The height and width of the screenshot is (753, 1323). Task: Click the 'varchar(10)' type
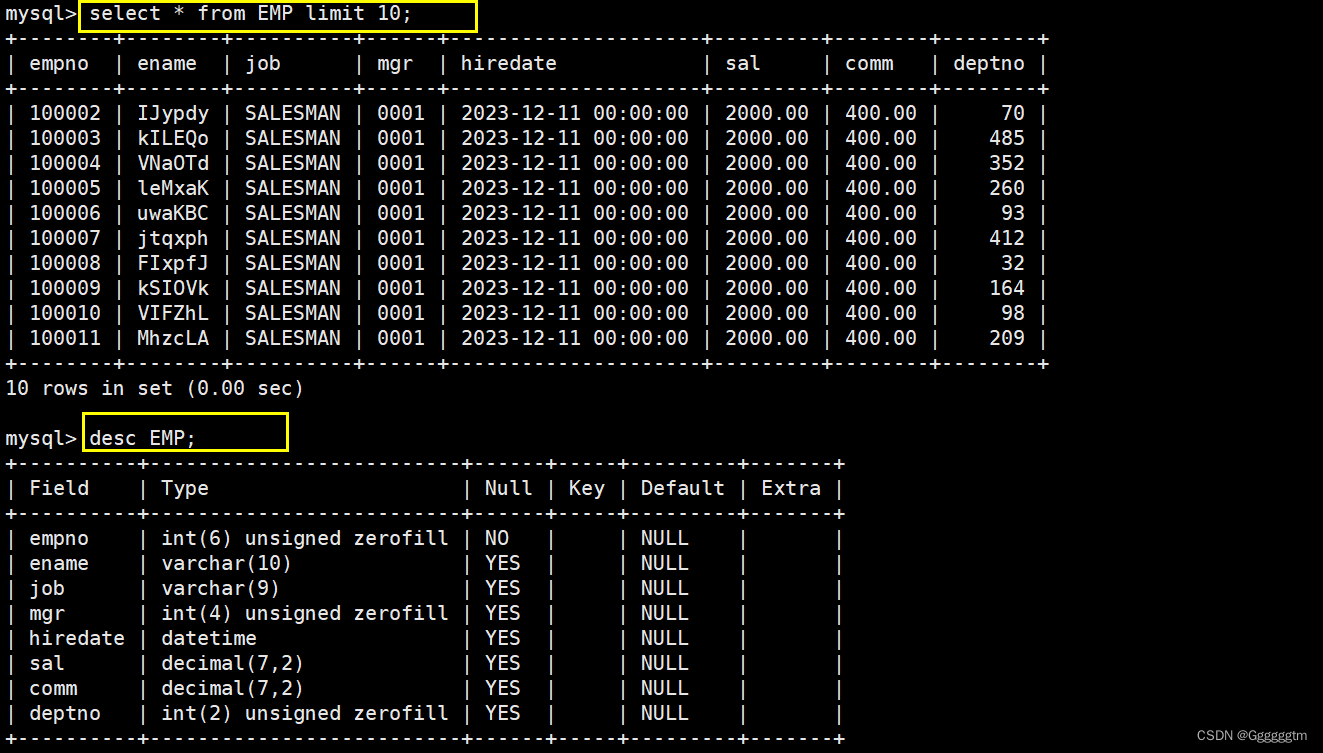(227, 563)
